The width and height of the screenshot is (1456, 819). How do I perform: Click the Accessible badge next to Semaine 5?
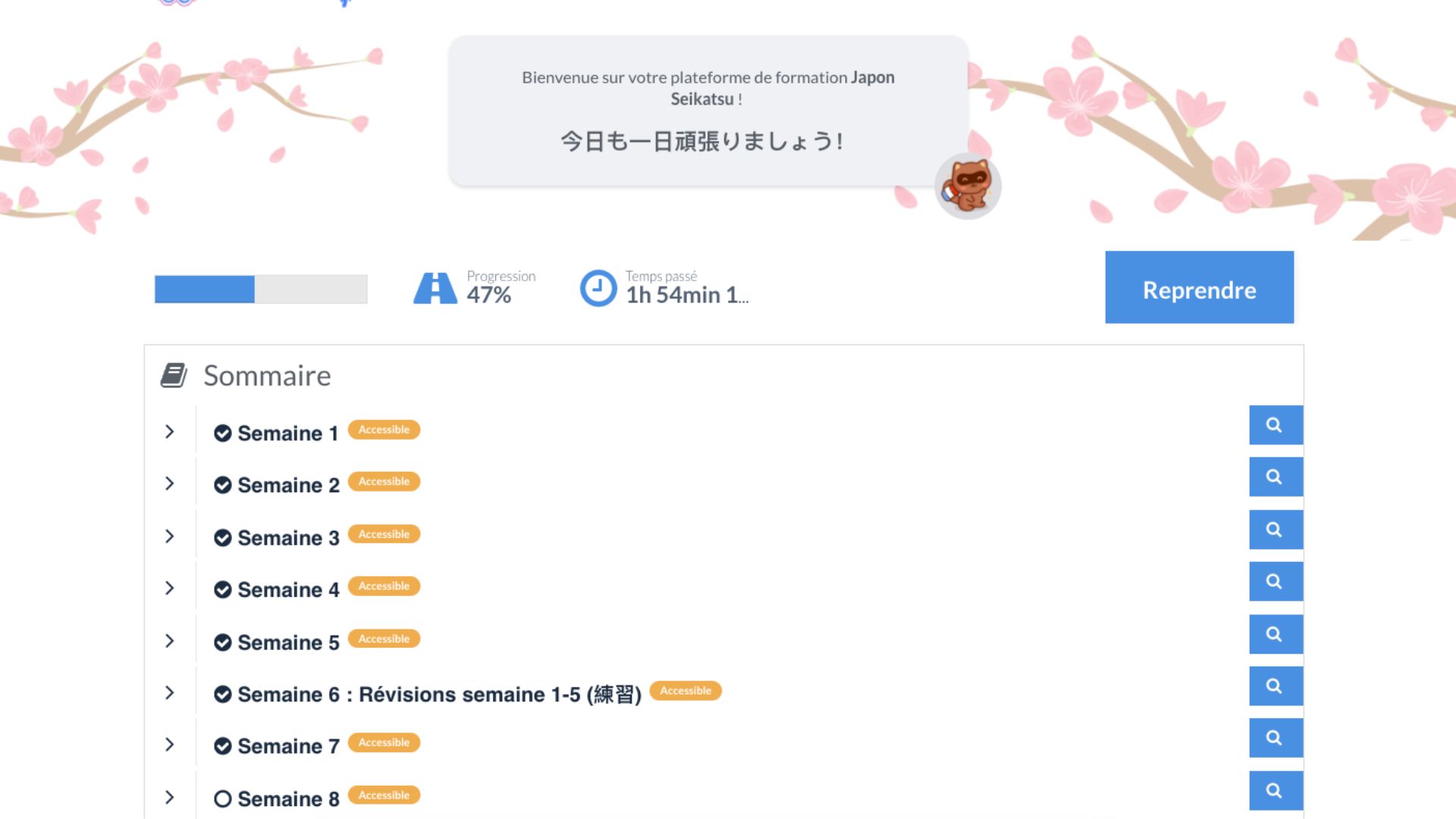pyautogui.click(x=384, y=639)
